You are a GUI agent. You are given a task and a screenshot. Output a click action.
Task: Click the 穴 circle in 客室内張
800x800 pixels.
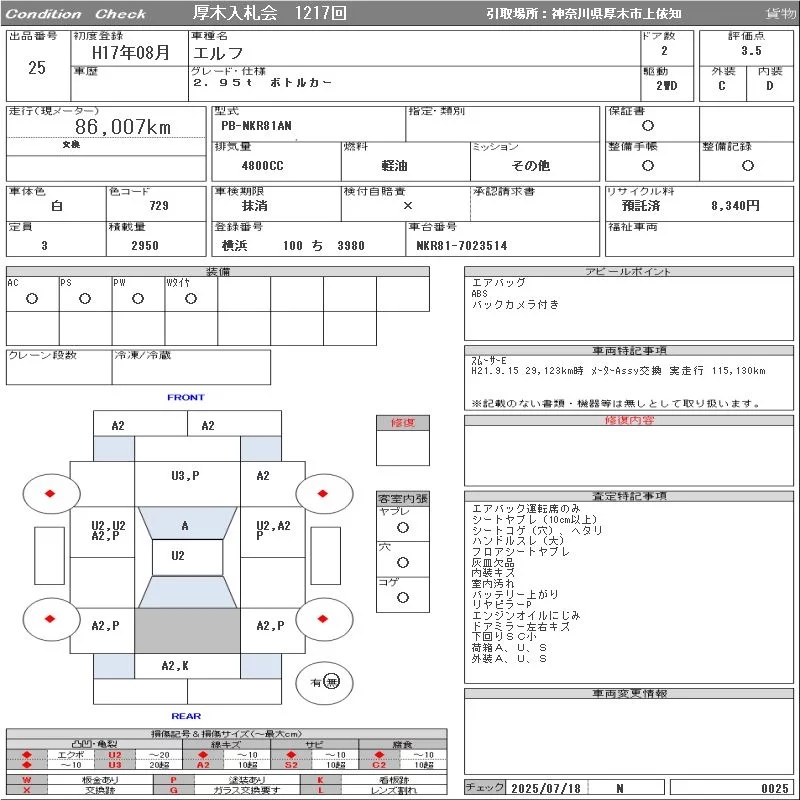click(x=403, y=562)
